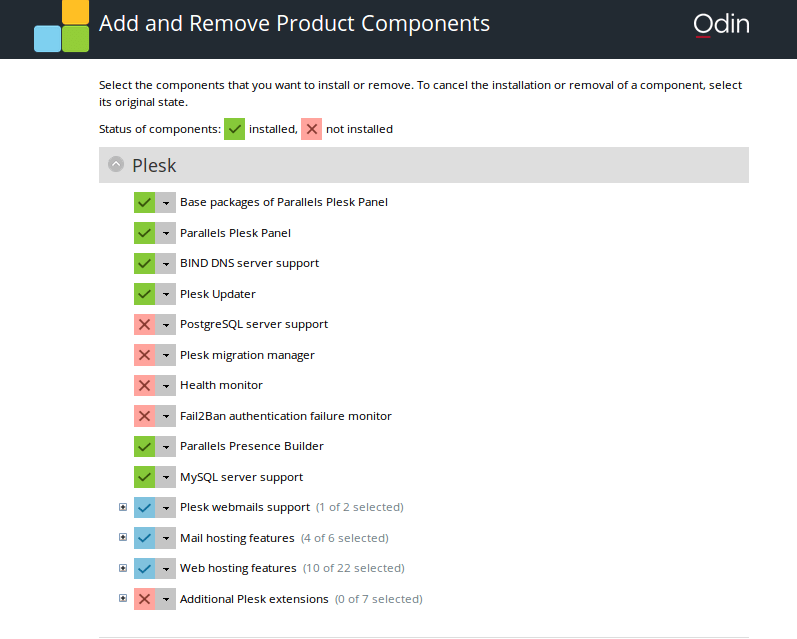
Task: Collapse the Plesk section with chevron button
Action: click(116, 164)
